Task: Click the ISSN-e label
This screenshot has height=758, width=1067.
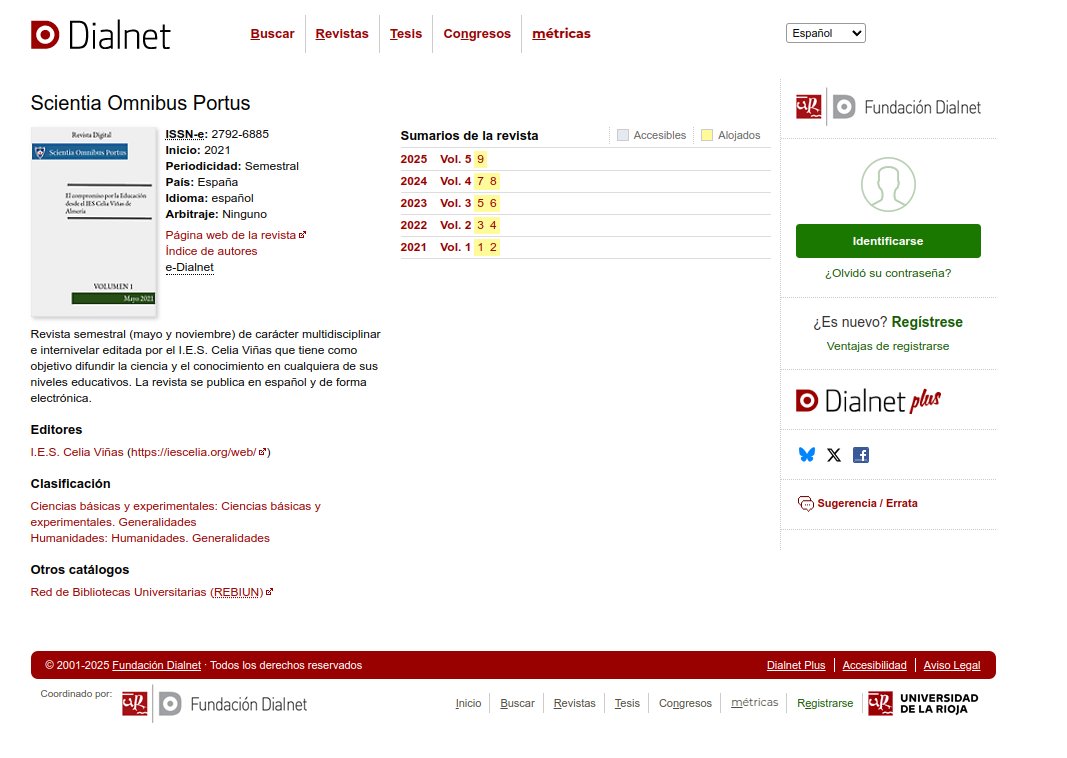Action: [185, 134]
